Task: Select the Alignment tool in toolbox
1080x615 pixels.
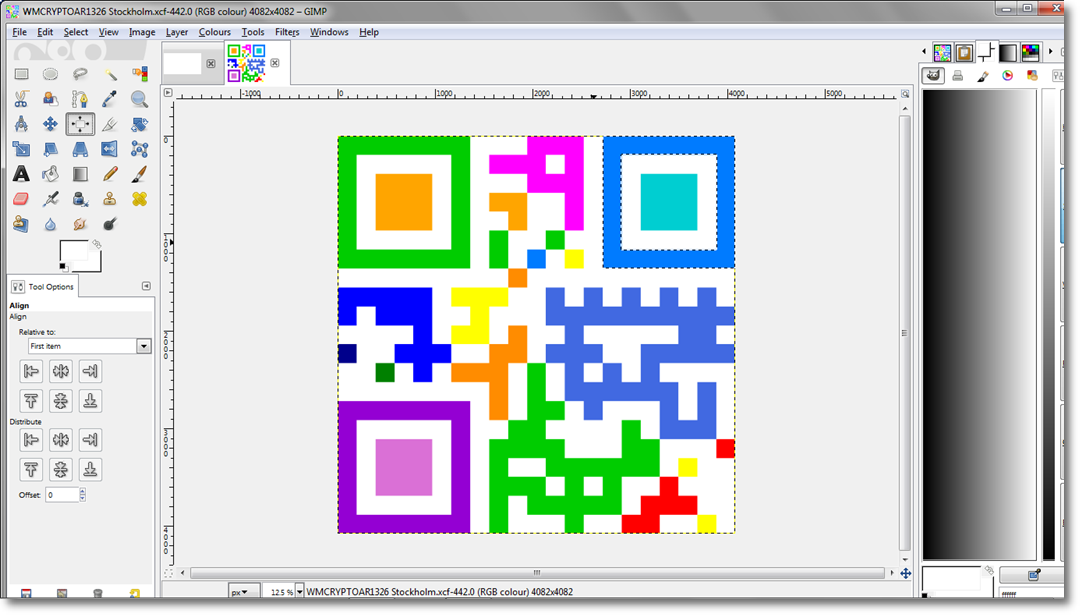Action: tap(80, 124)
